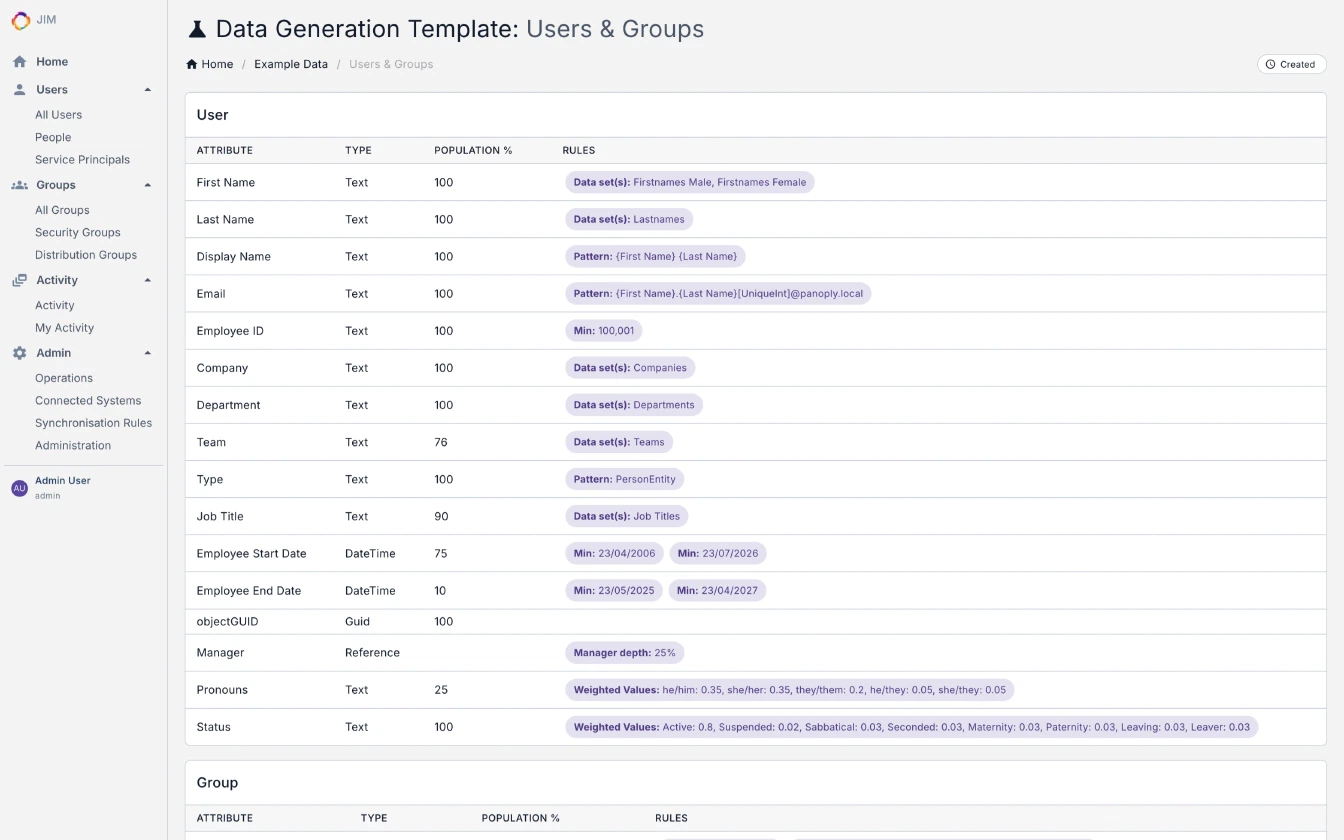Click the Admin User avatar at the bottom
Image resolution: width=1344 pixels, height=840 pixels.
tap(19, 487)
